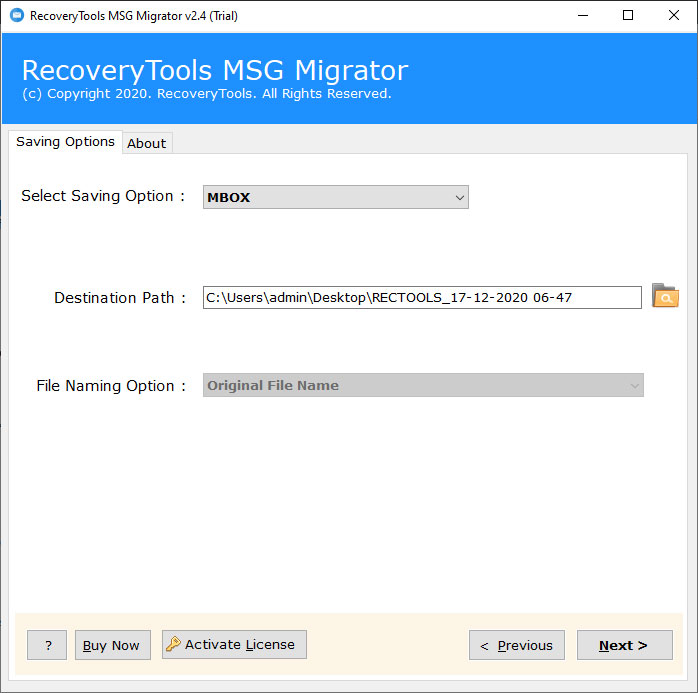Viewport: 698px width, 693px height.
Task: Close the MSG Migrator window
Action: pyautogui.click(x=674, y=16)
